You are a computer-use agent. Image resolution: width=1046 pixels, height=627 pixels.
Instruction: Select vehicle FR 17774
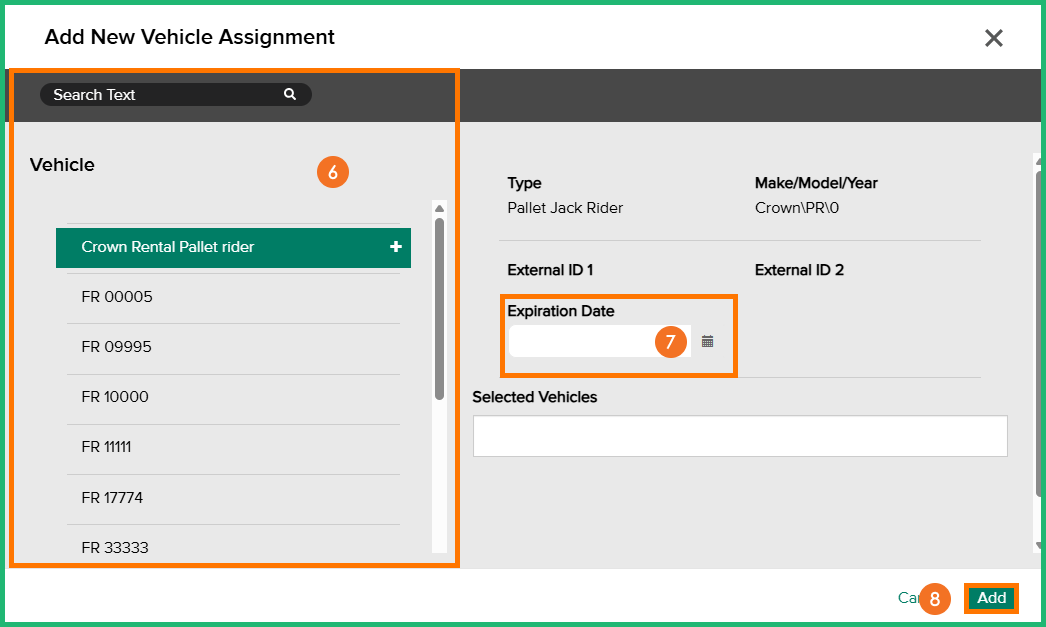(x=233, y=498)
